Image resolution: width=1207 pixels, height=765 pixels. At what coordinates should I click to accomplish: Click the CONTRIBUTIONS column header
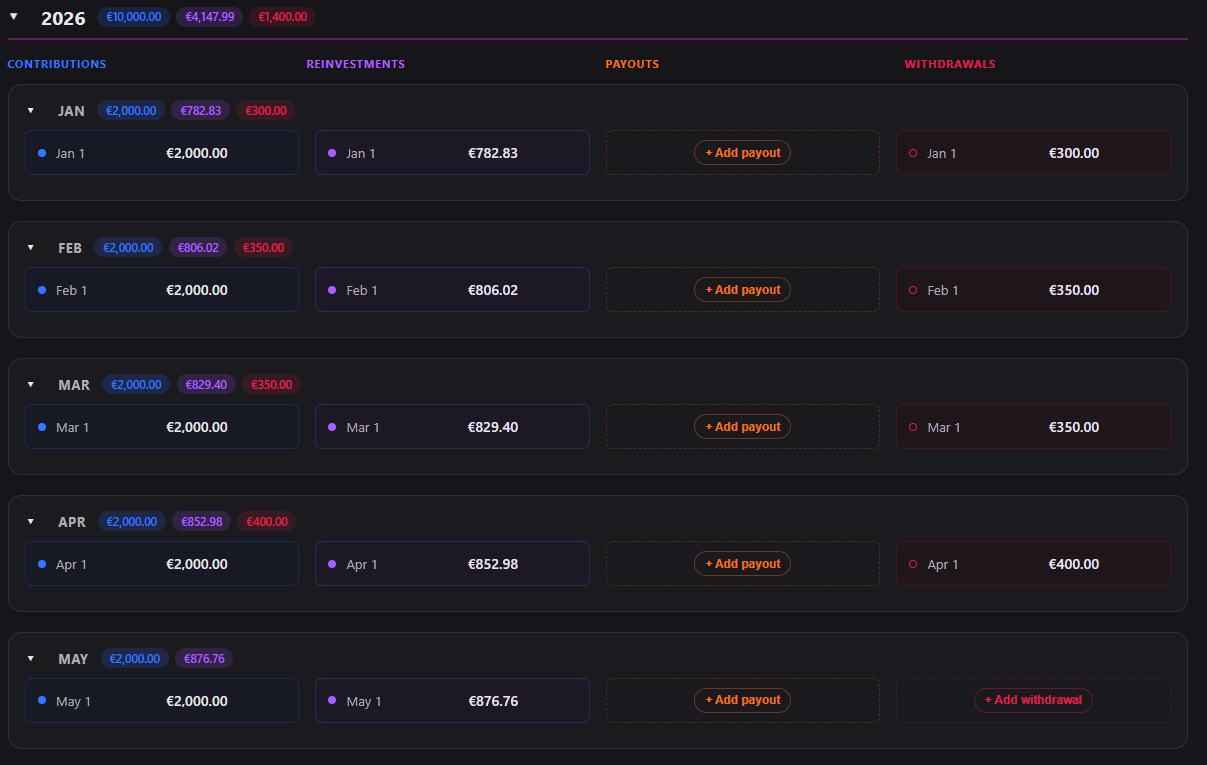(57, 64)
